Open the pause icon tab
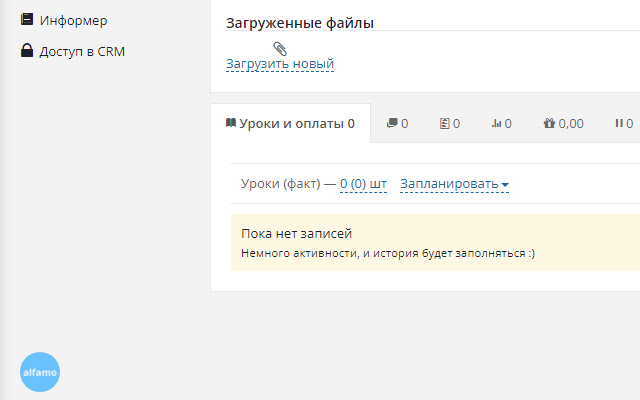Image resolution: width=640 pixels, height=400 pixels. click(x=623, y=124)
